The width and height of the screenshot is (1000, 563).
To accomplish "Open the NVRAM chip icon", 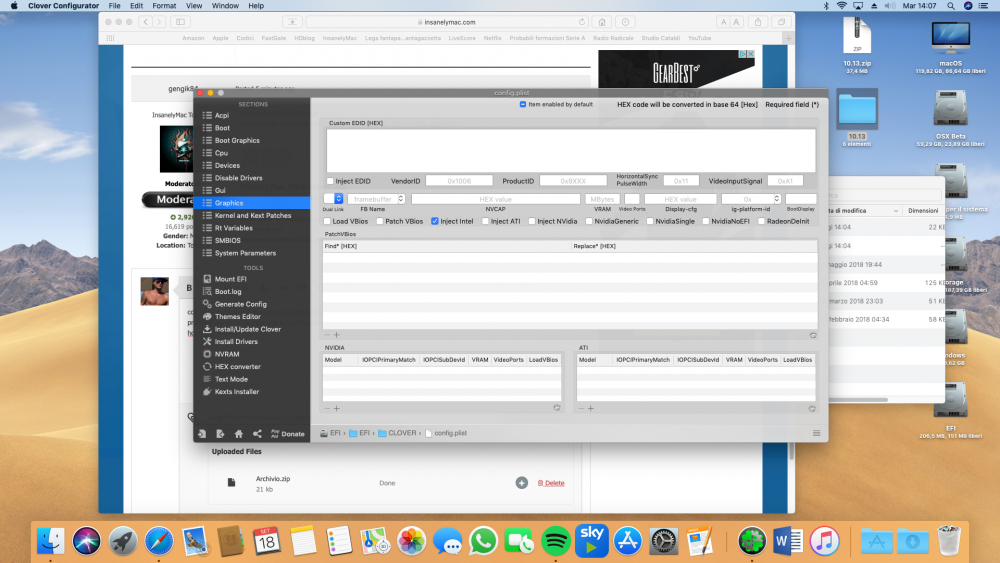I will click(207, 354).
